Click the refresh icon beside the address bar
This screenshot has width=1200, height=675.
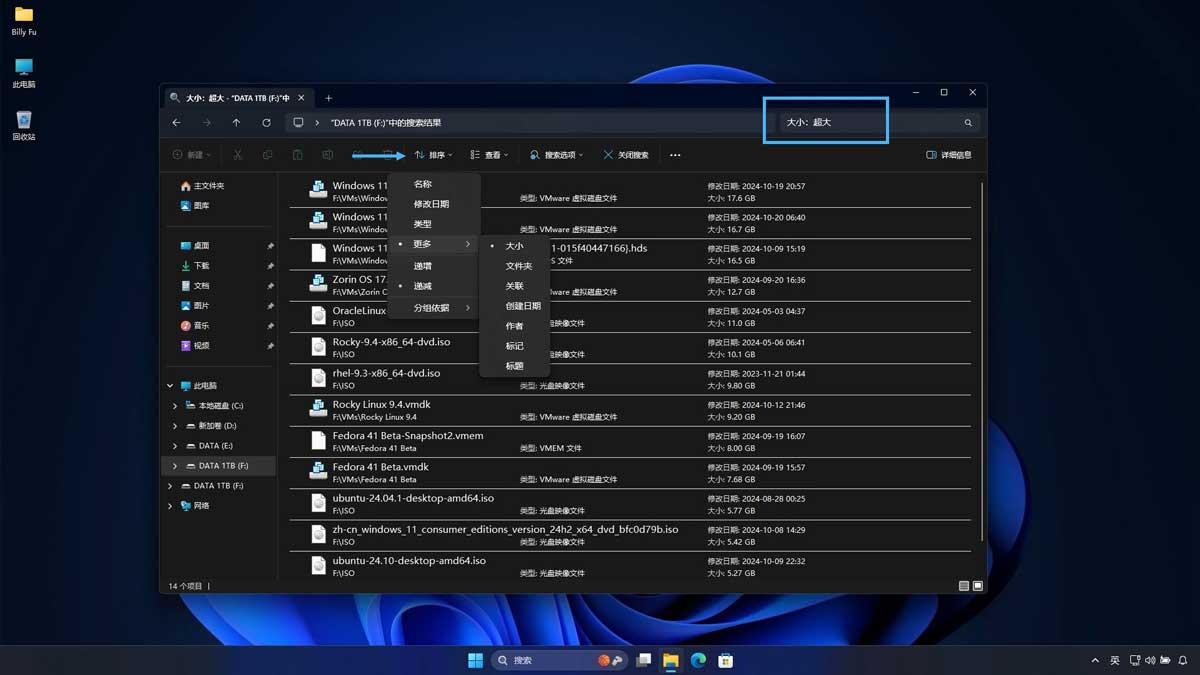[x=266, y=123]
